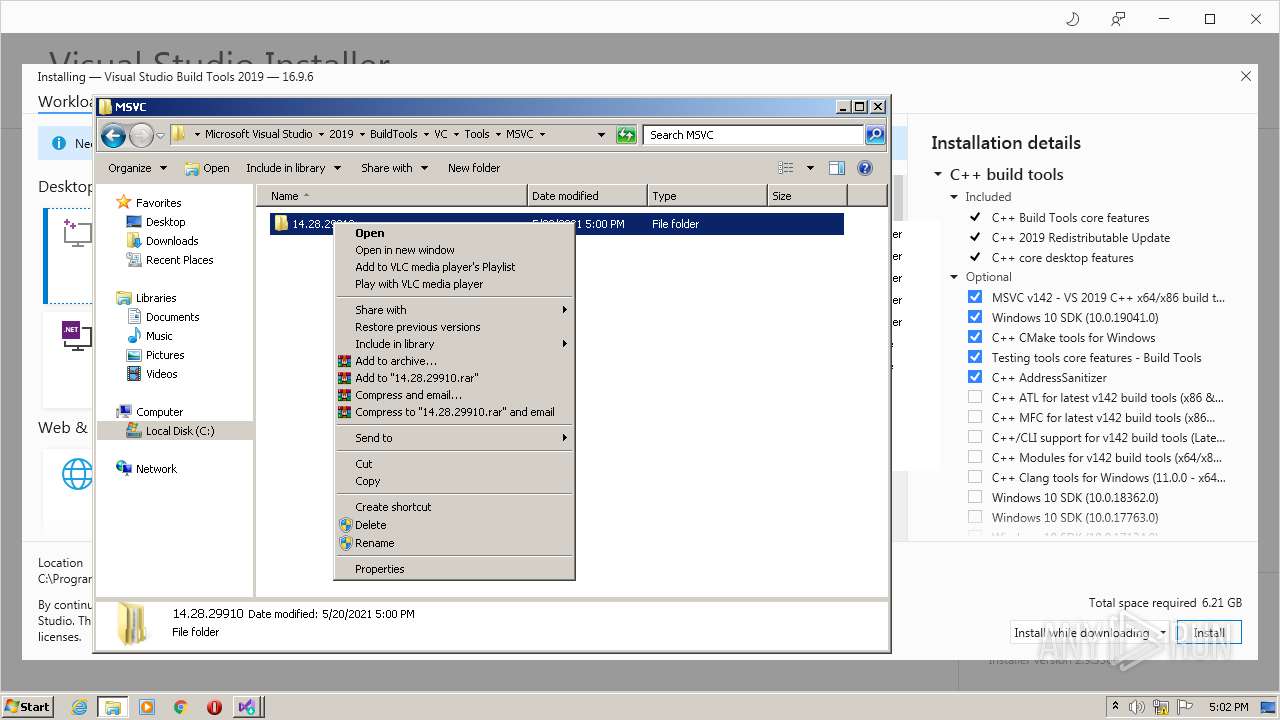Select Local Disk (C:) in sidebar
This screenshot has width=1280, height=720.
tap(180, 431)
